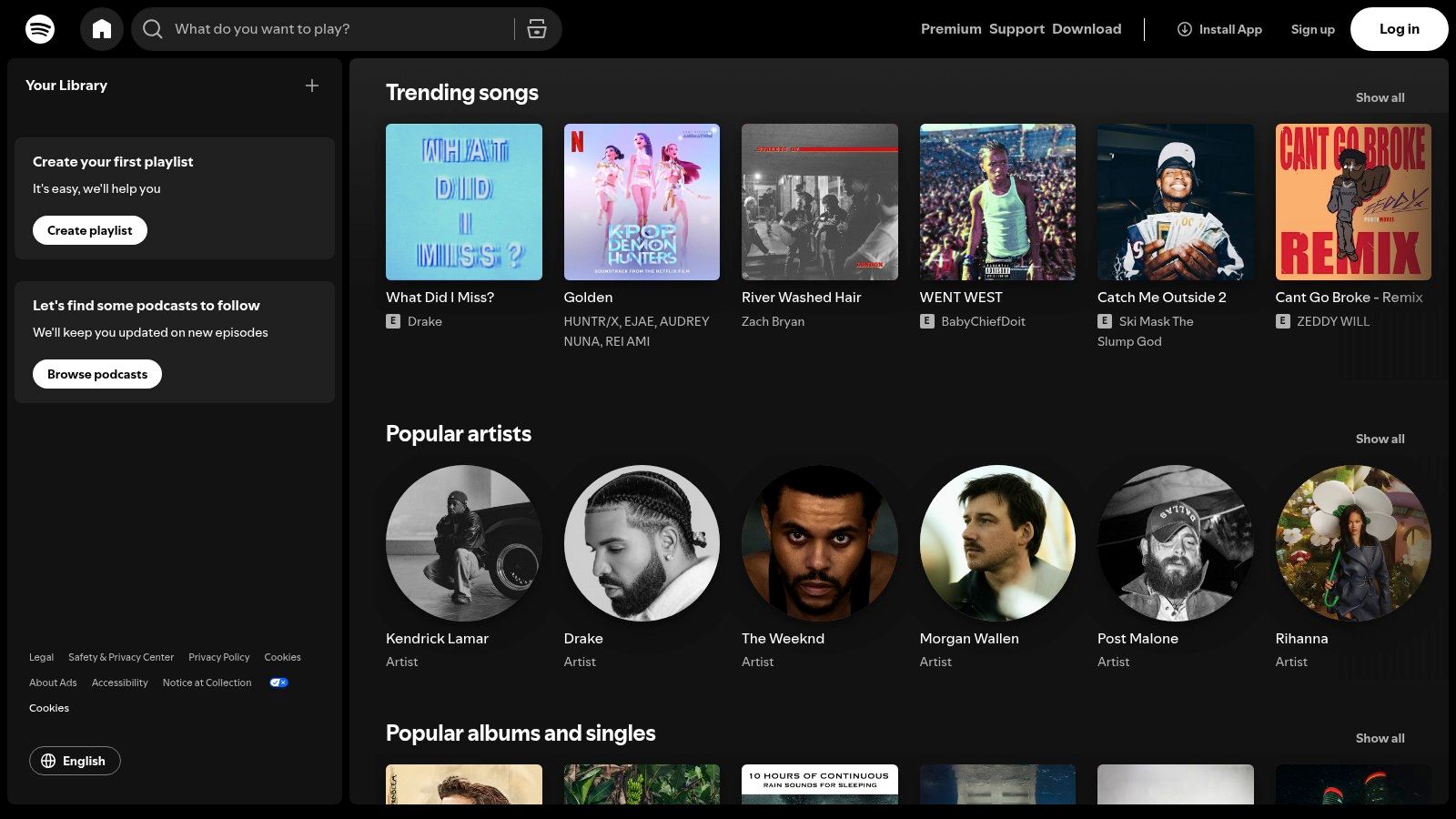Open Rihanna artist photo
The height and width of the screenshot is (819, 1456).
pos(1353,543)
